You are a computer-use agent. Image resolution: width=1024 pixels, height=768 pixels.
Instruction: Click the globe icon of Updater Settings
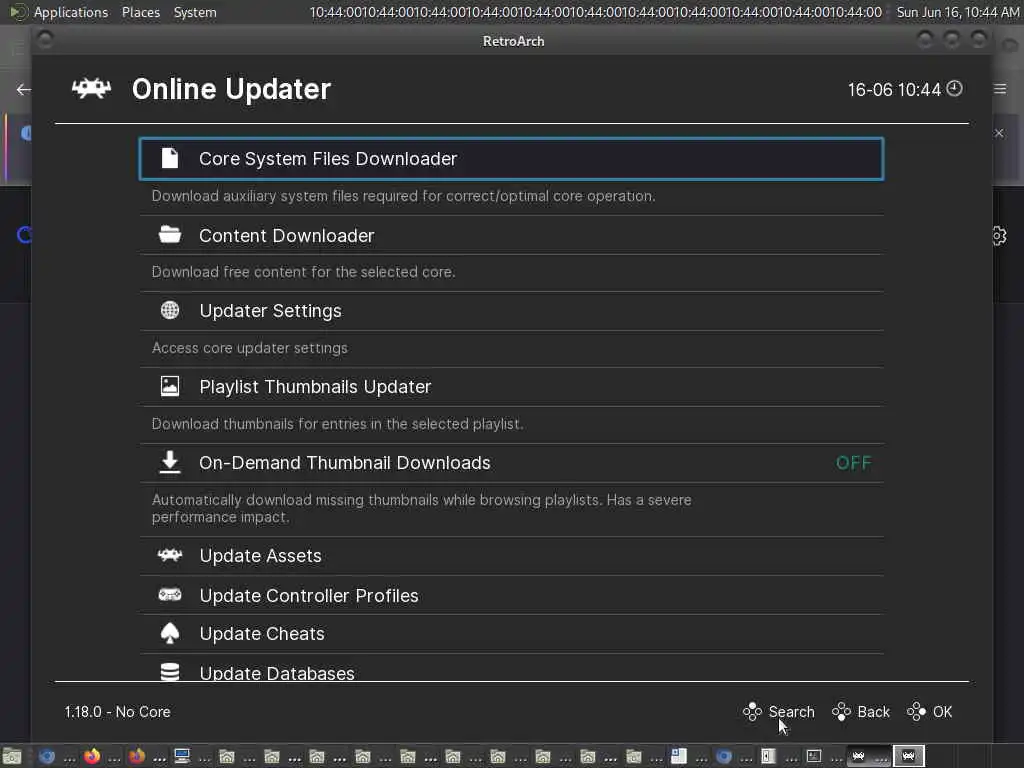point(170,310)
